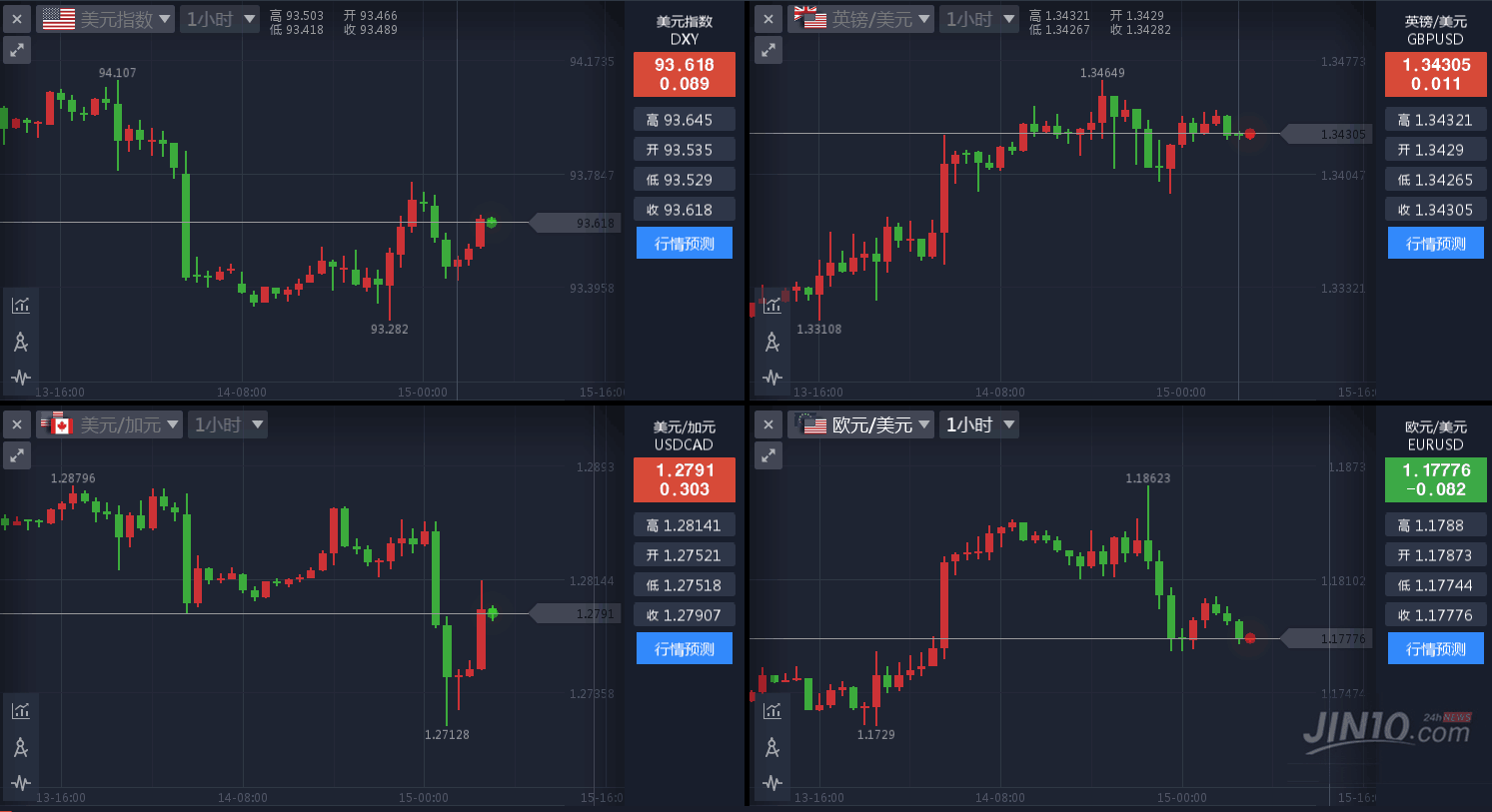Click the 1.27128 low label on USDCAD chart

coord(447,734)
